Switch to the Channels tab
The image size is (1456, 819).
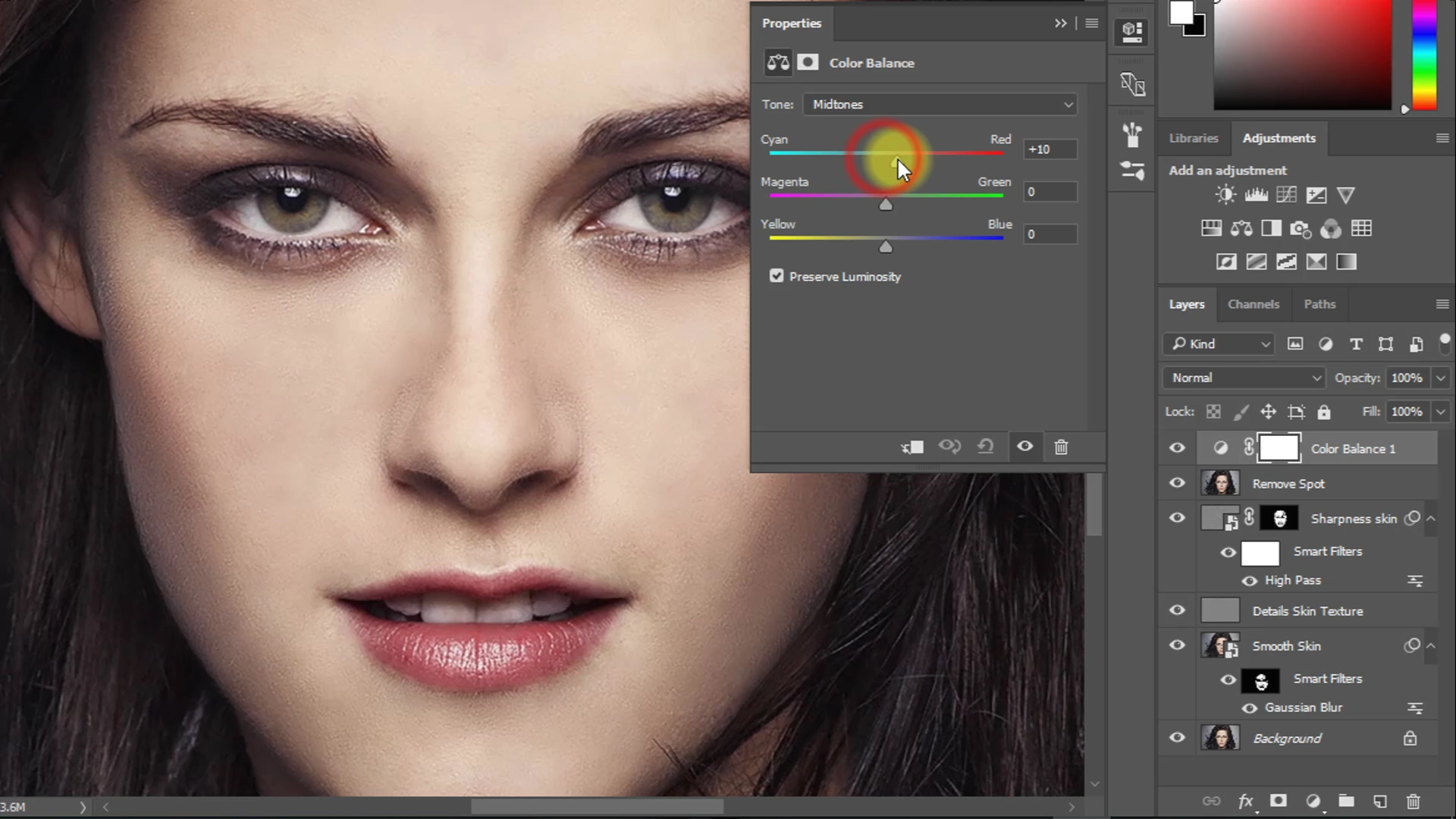pyautogui.click(x=1254, y=304)
